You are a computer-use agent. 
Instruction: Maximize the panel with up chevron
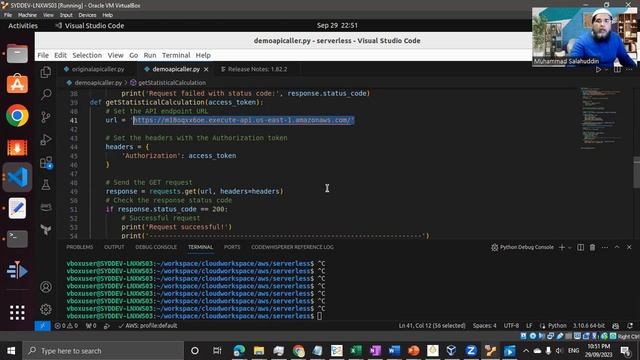tap(617, 247)
